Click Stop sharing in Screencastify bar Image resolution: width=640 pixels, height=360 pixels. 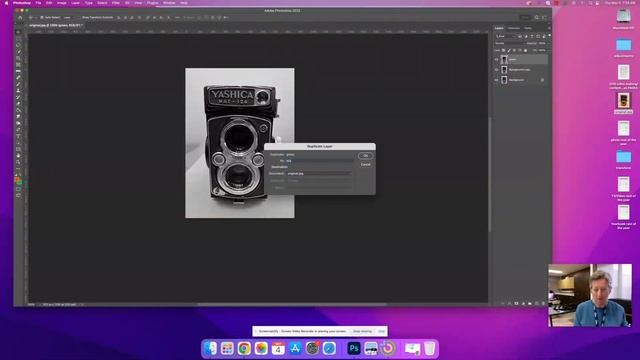[x=362, y=331]
